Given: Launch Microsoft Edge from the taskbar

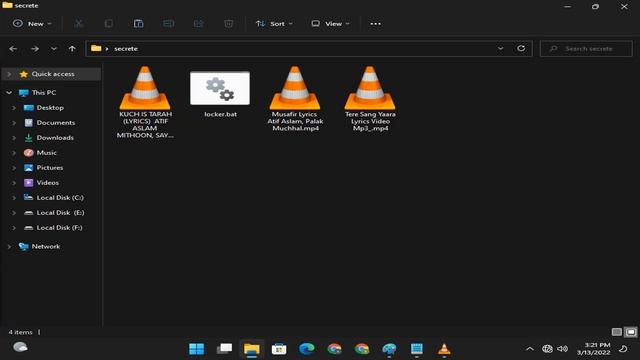Looking at the screenshot, I should click(307, 349).
